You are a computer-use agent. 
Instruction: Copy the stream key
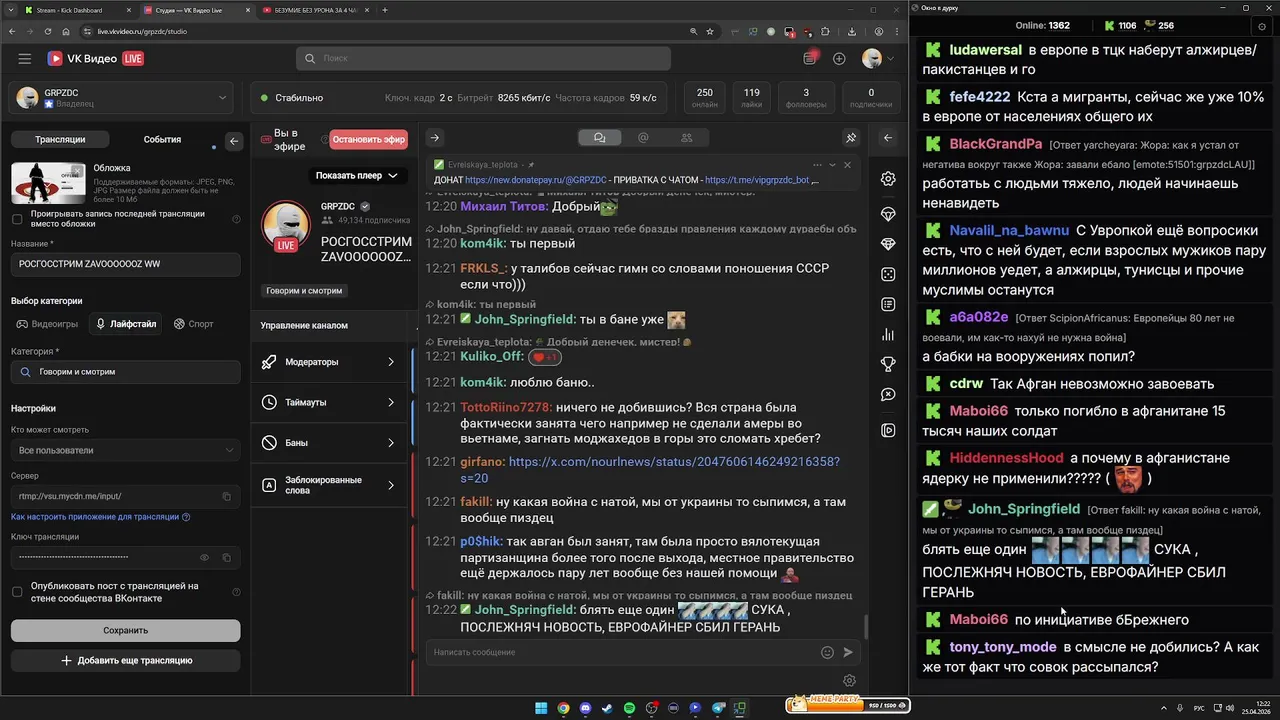[226, 557]
